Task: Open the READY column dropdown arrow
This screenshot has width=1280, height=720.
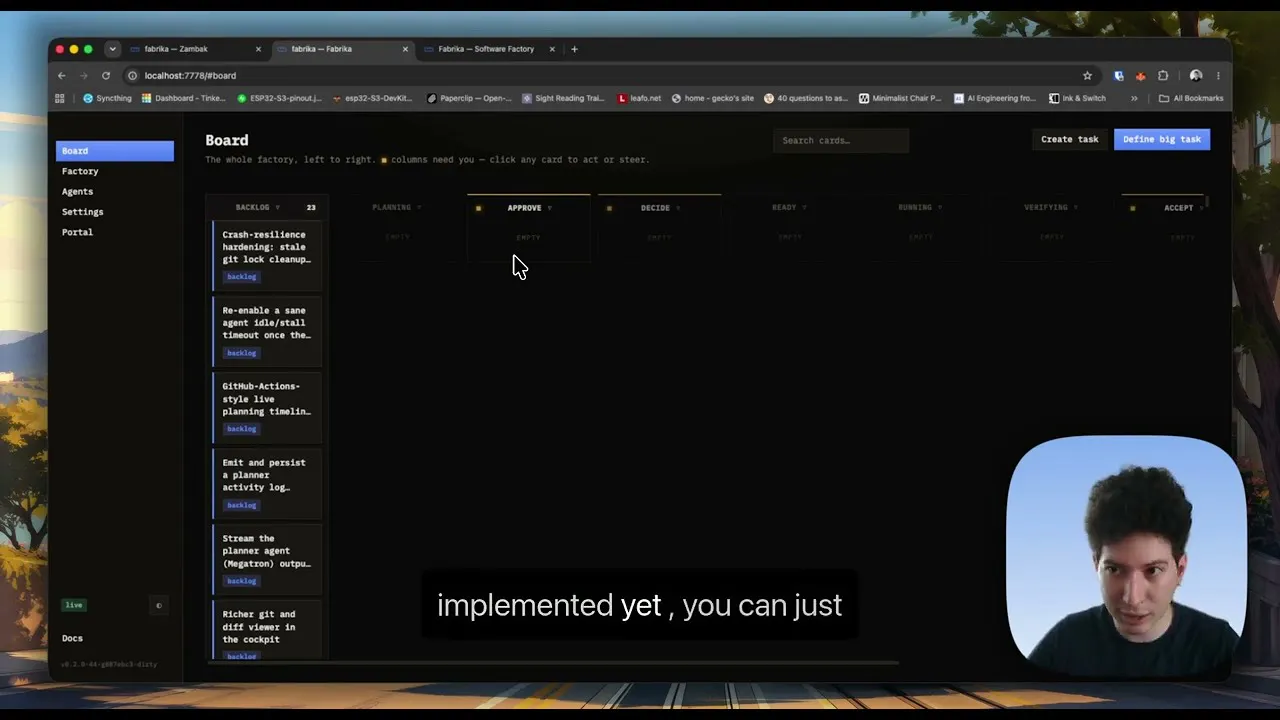Action: coord(805,208)
